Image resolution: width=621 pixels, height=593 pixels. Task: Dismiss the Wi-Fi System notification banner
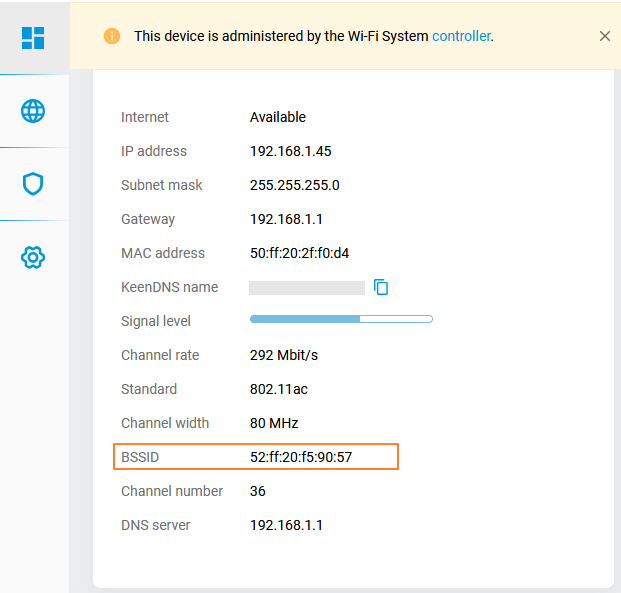click(604, 36)
